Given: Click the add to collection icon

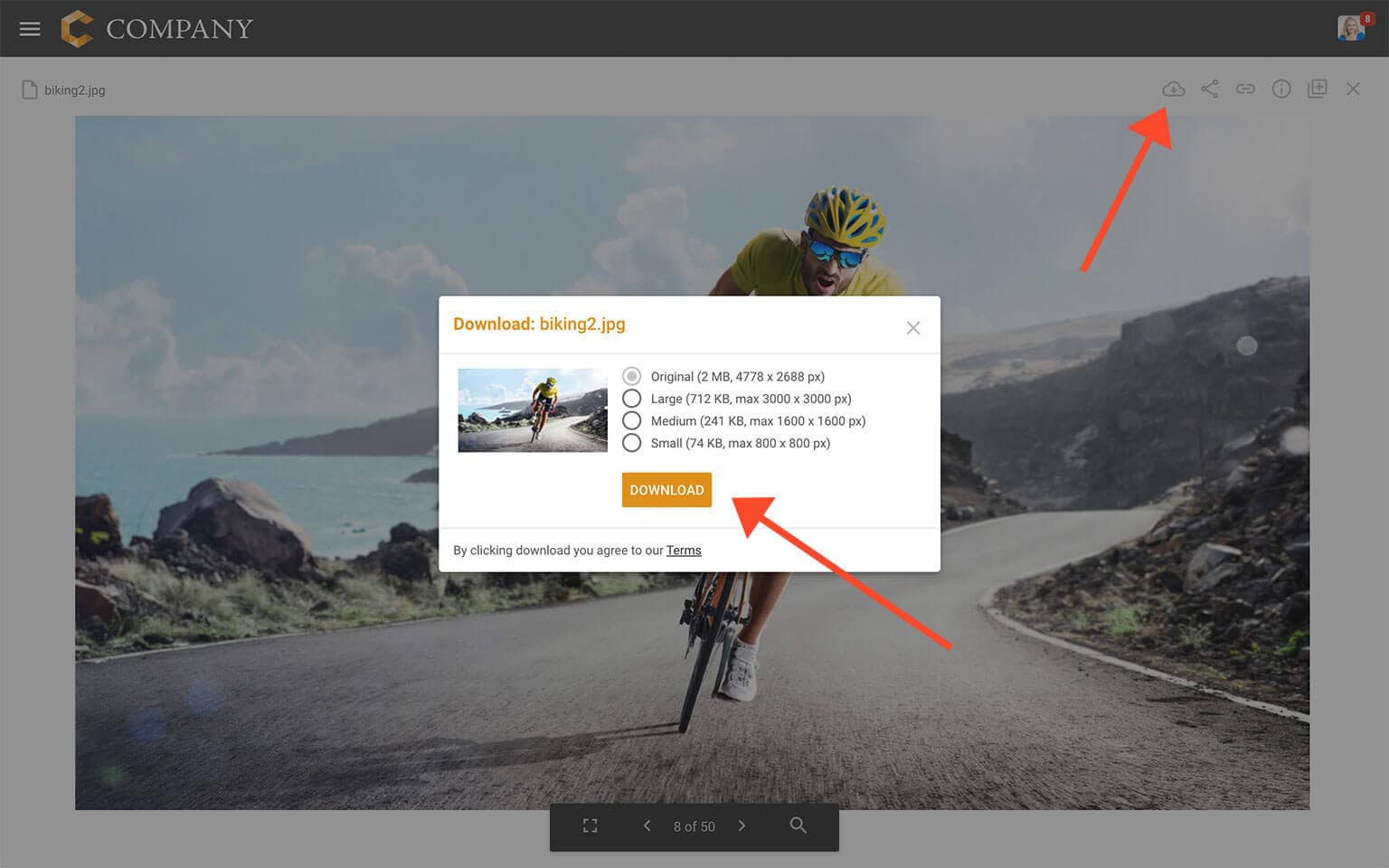Looking at the screenshot, I should pos(1318,89).
